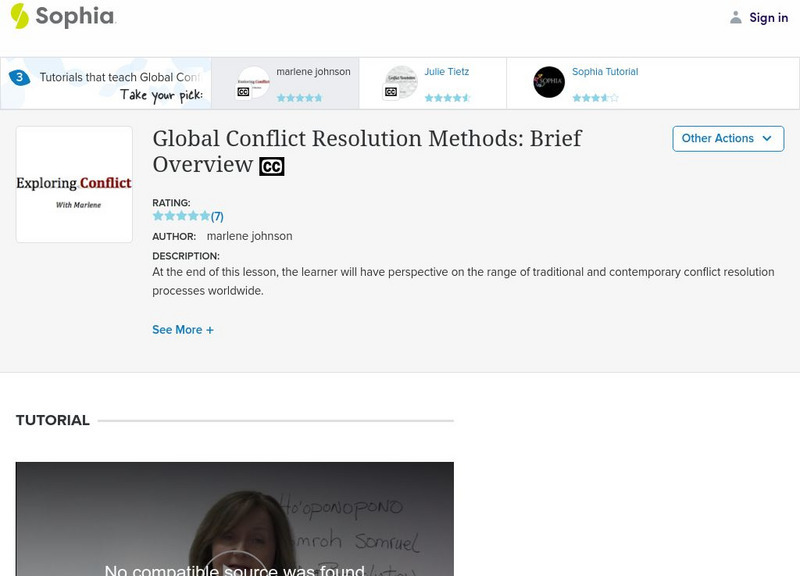
Task: Select marlene johnson tutorial tab
Action: tap(285, 83)
